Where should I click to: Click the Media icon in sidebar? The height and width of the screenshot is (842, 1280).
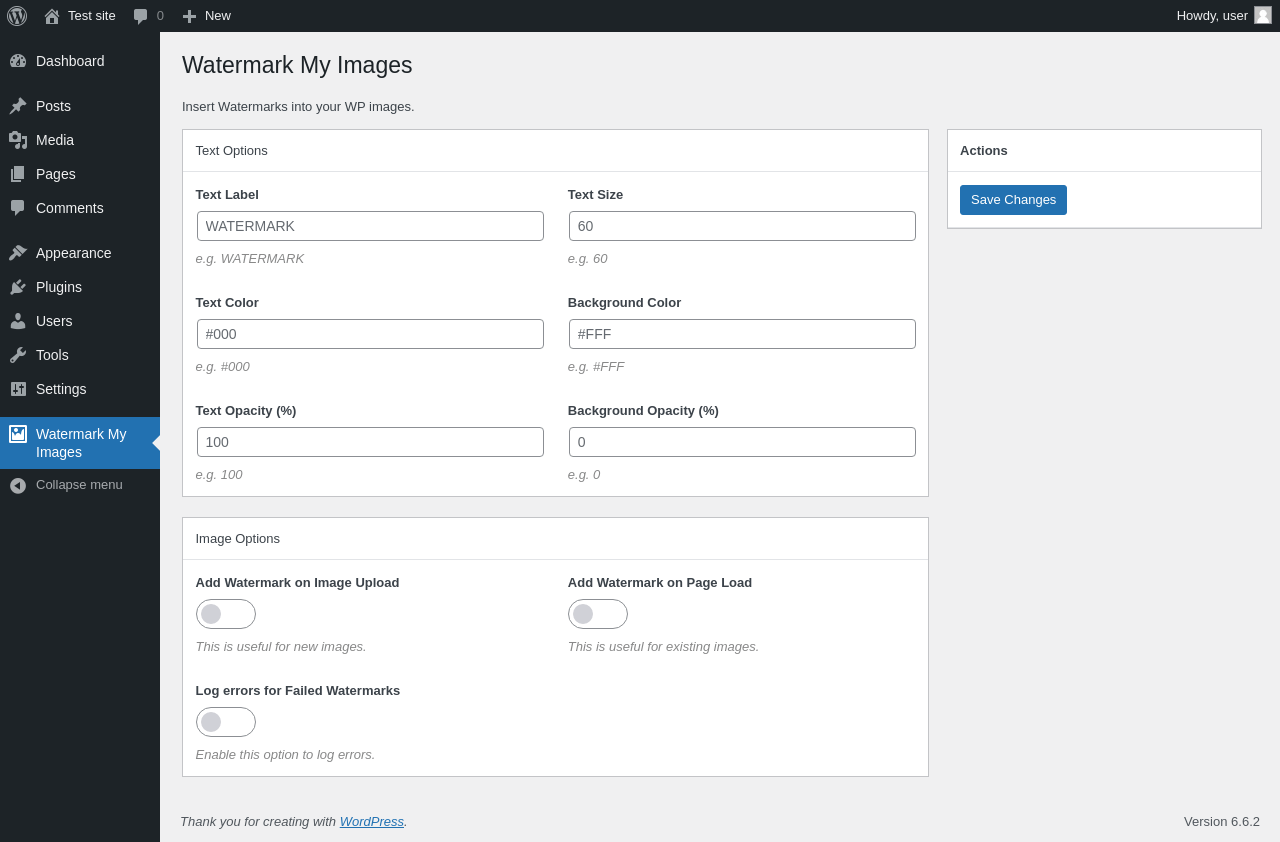18,140
